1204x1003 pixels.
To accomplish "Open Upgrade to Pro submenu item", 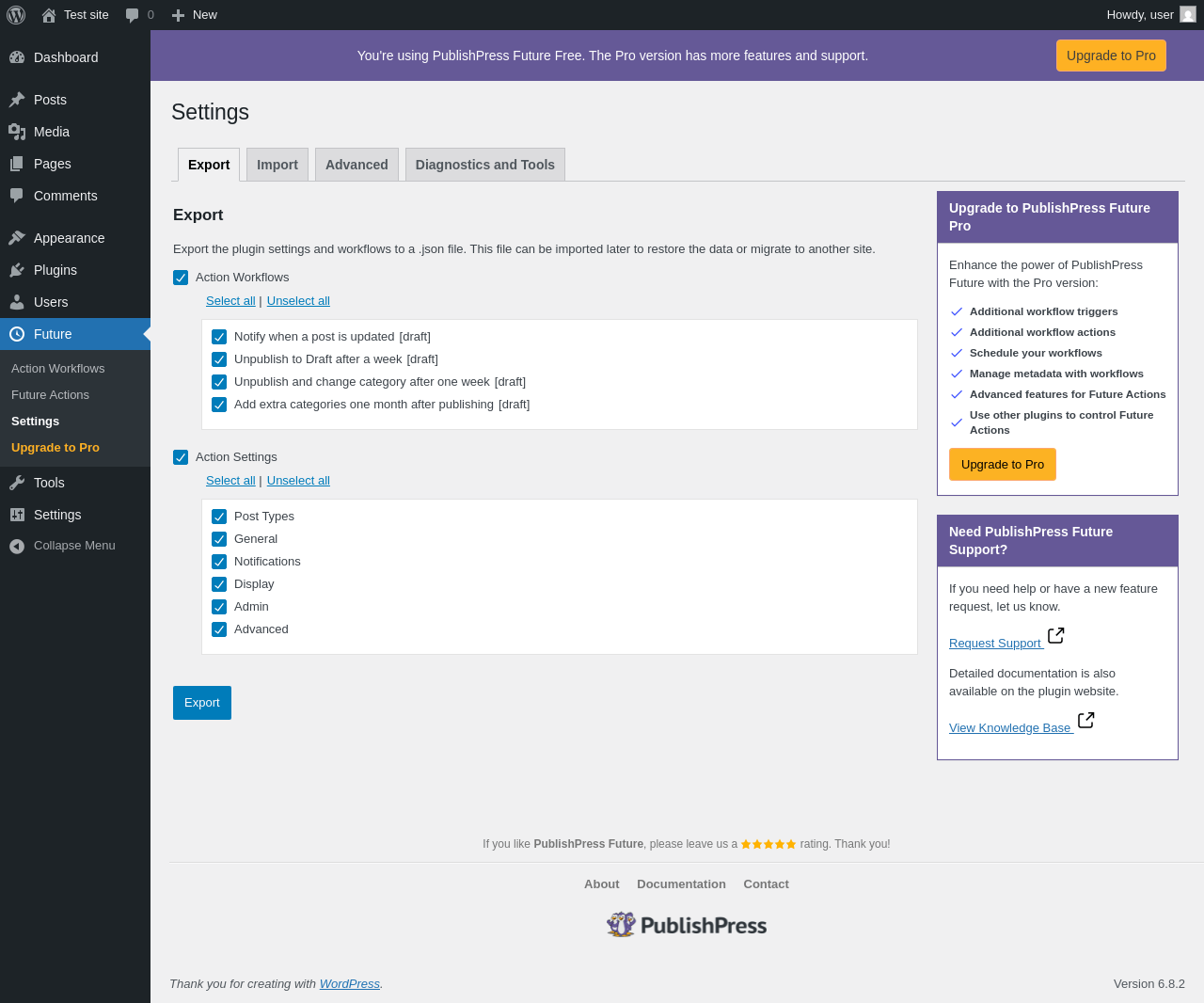I will pos(55,448).
